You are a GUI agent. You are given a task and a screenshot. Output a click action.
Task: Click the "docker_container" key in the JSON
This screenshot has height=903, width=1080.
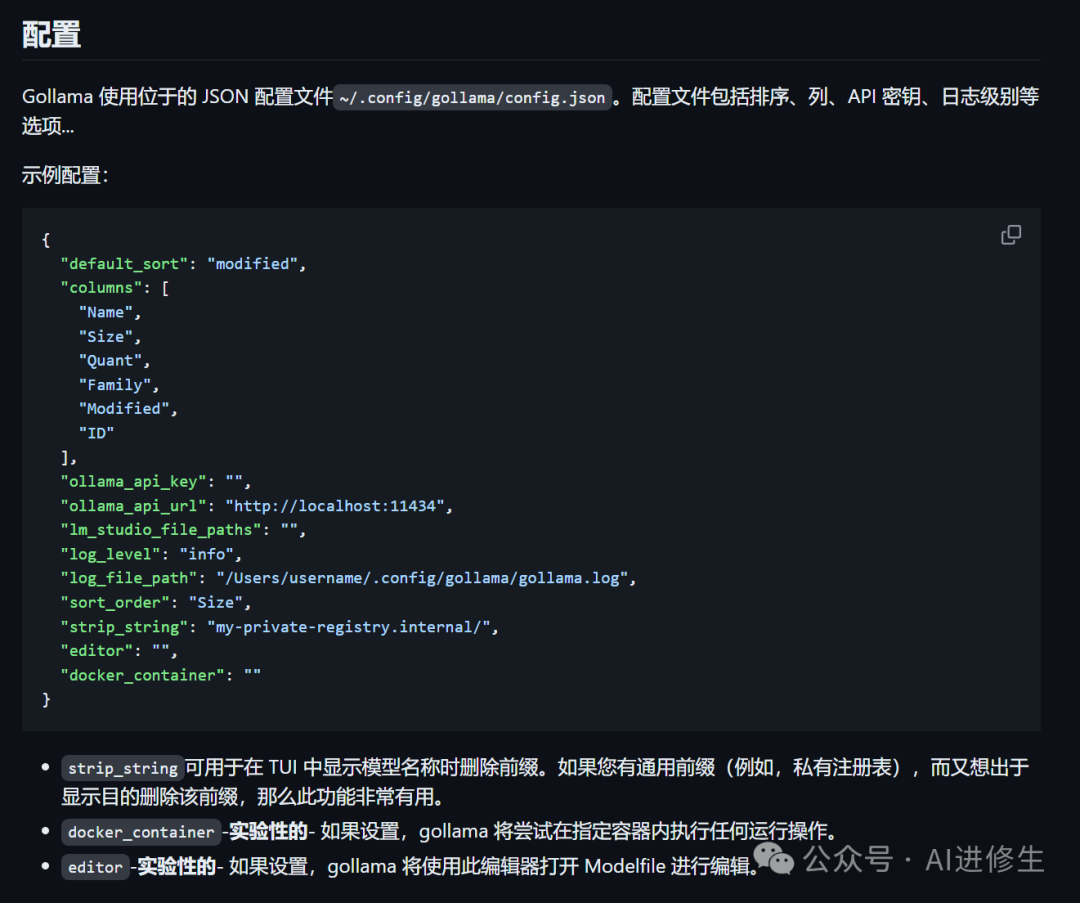143,675
